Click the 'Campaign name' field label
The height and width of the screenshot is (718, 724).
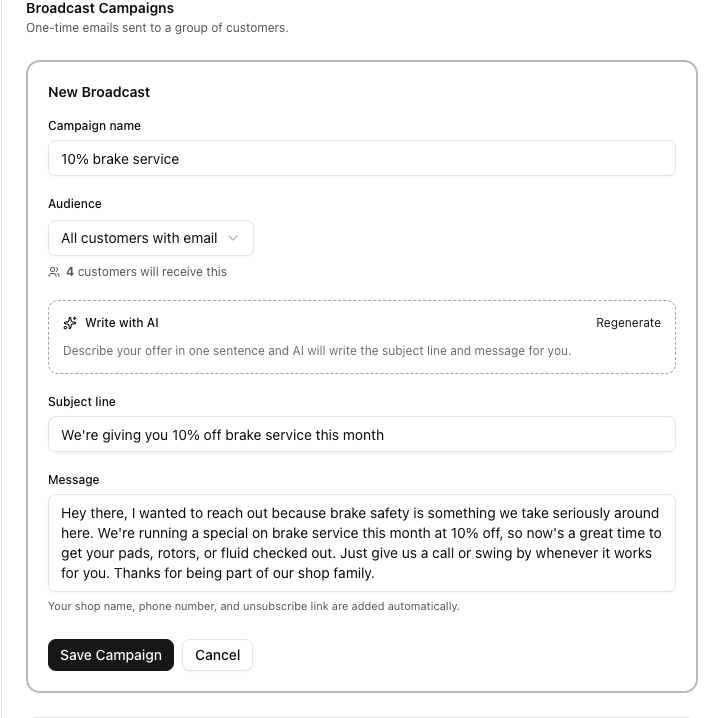click(x=95, y=126)
